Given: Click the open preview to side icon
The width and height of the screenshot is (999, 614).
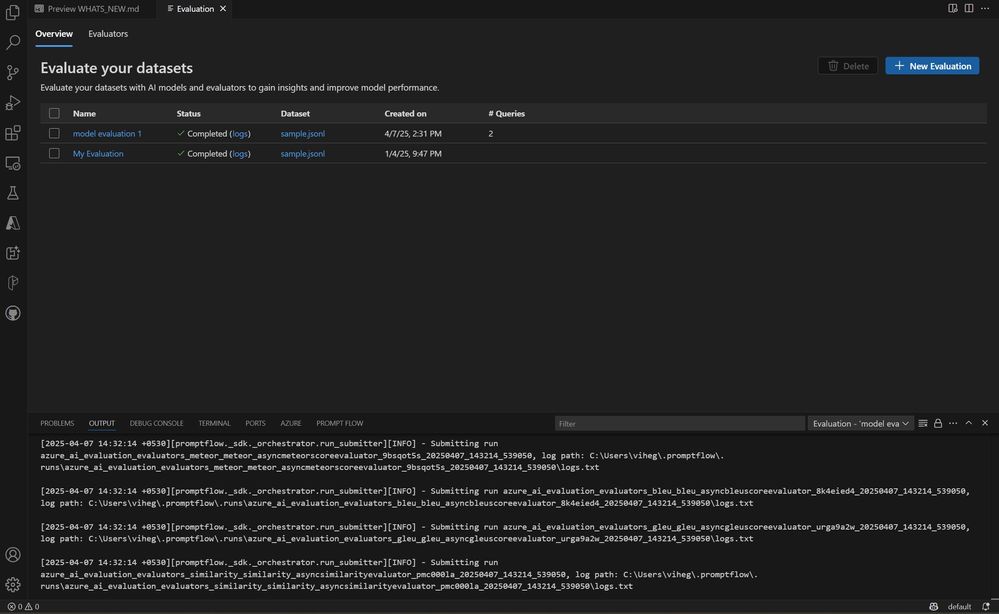Looking at the screenshot, I should (952, 8).
